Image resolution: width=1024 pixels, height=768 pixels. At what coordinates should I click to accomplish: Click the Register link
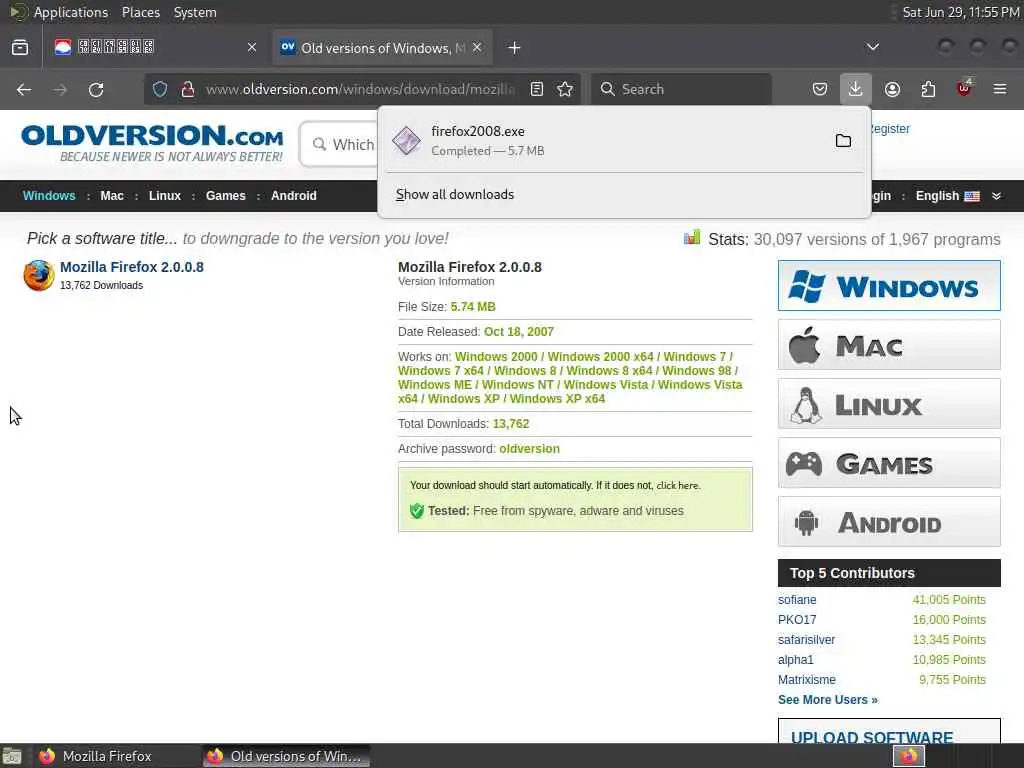[x=890, y=129]
